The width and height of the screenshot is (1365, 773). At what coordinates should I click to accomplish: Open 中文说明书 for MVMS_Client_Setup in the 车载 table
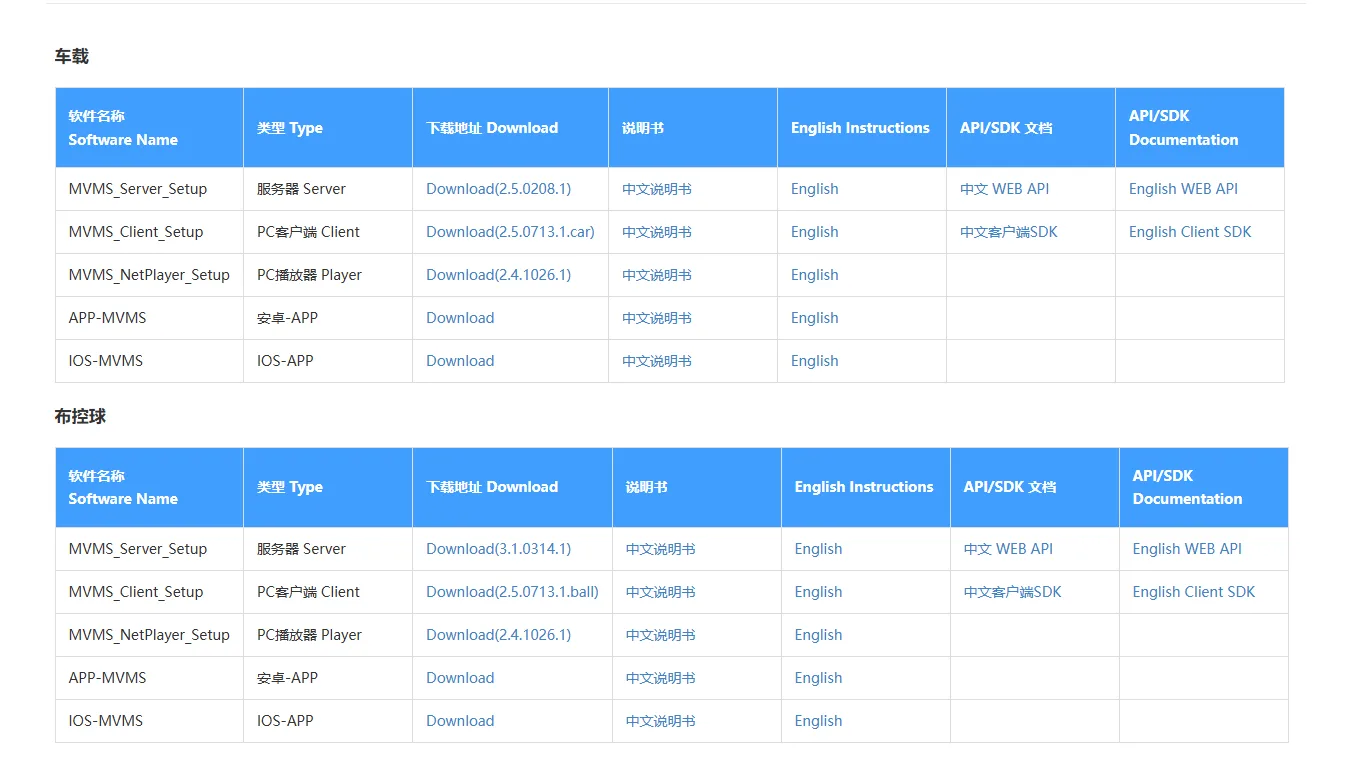657,232
